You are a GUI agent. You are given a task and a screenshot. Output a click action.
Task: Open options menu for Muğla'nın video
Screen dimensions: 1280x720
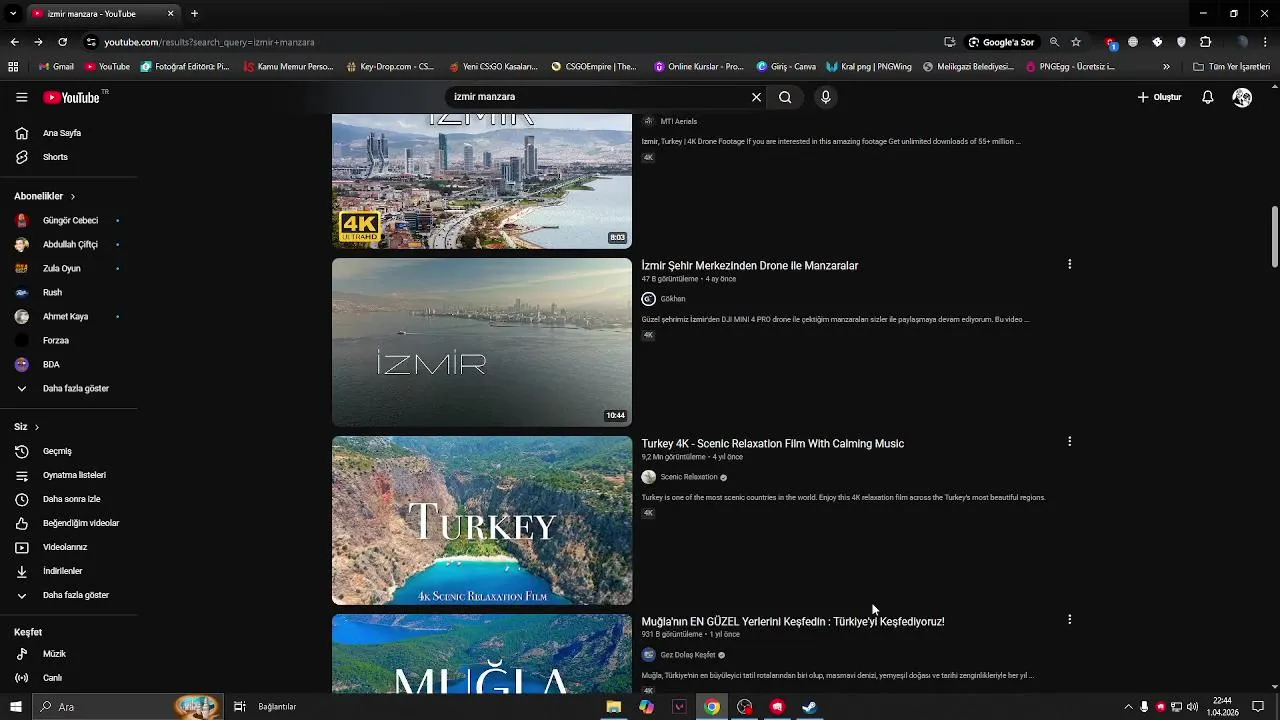tap(1069, 619)
